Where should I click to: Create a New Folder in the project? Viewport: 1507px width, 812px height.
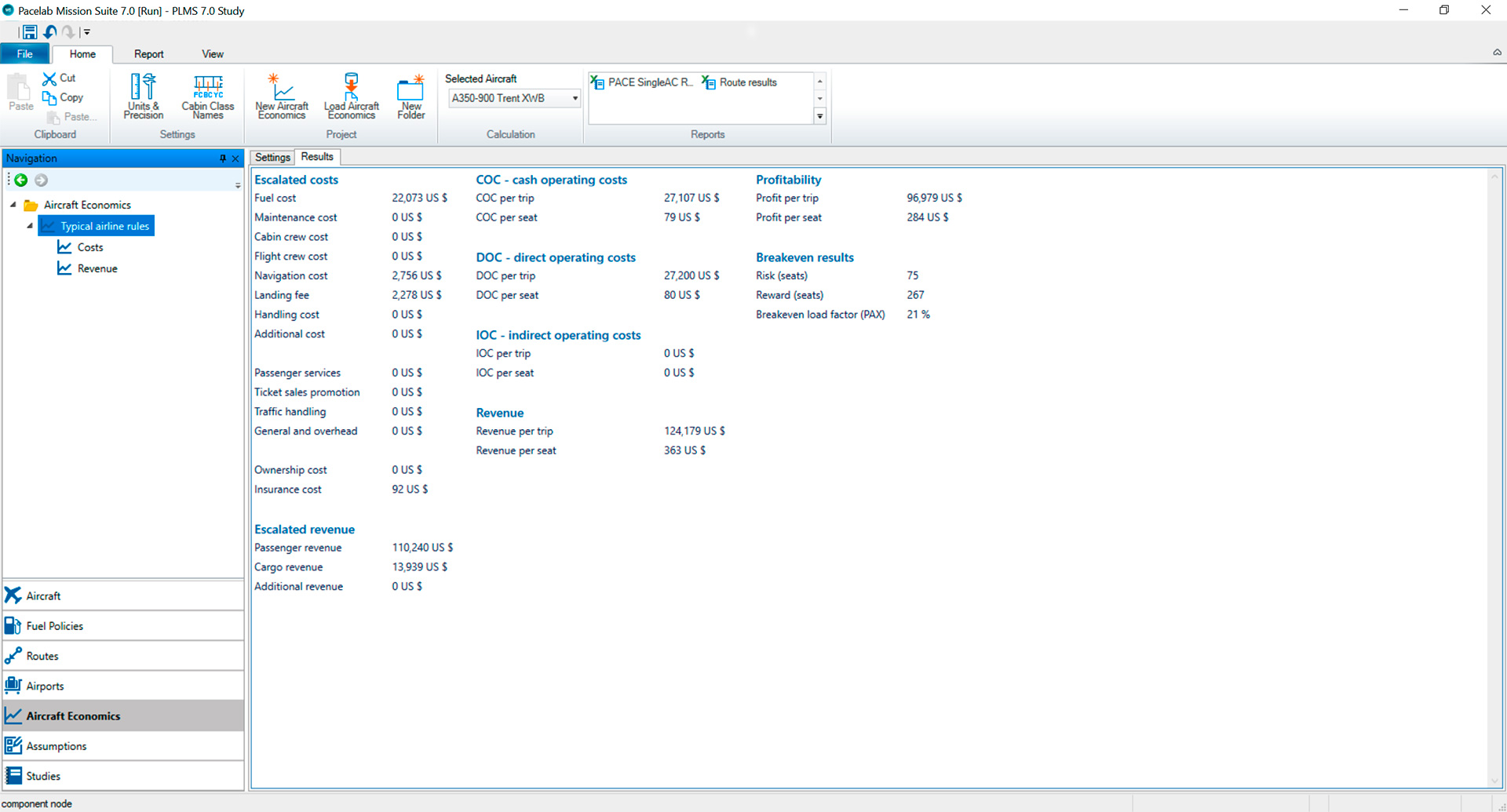click(x=411, y=96)
